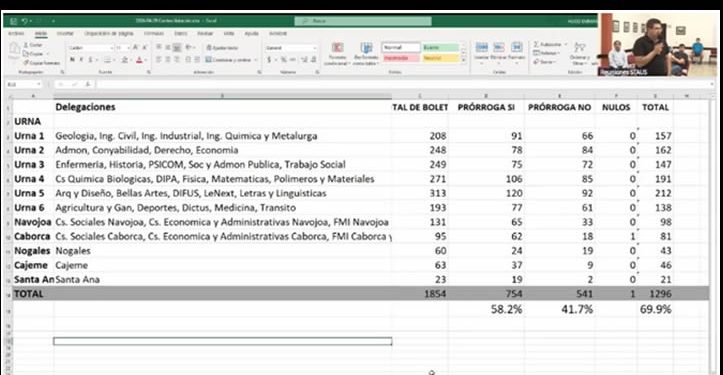Open the font size combo box
Image resolution: width=723 pixels, height=375 pixels.
[x=123, y=48]
